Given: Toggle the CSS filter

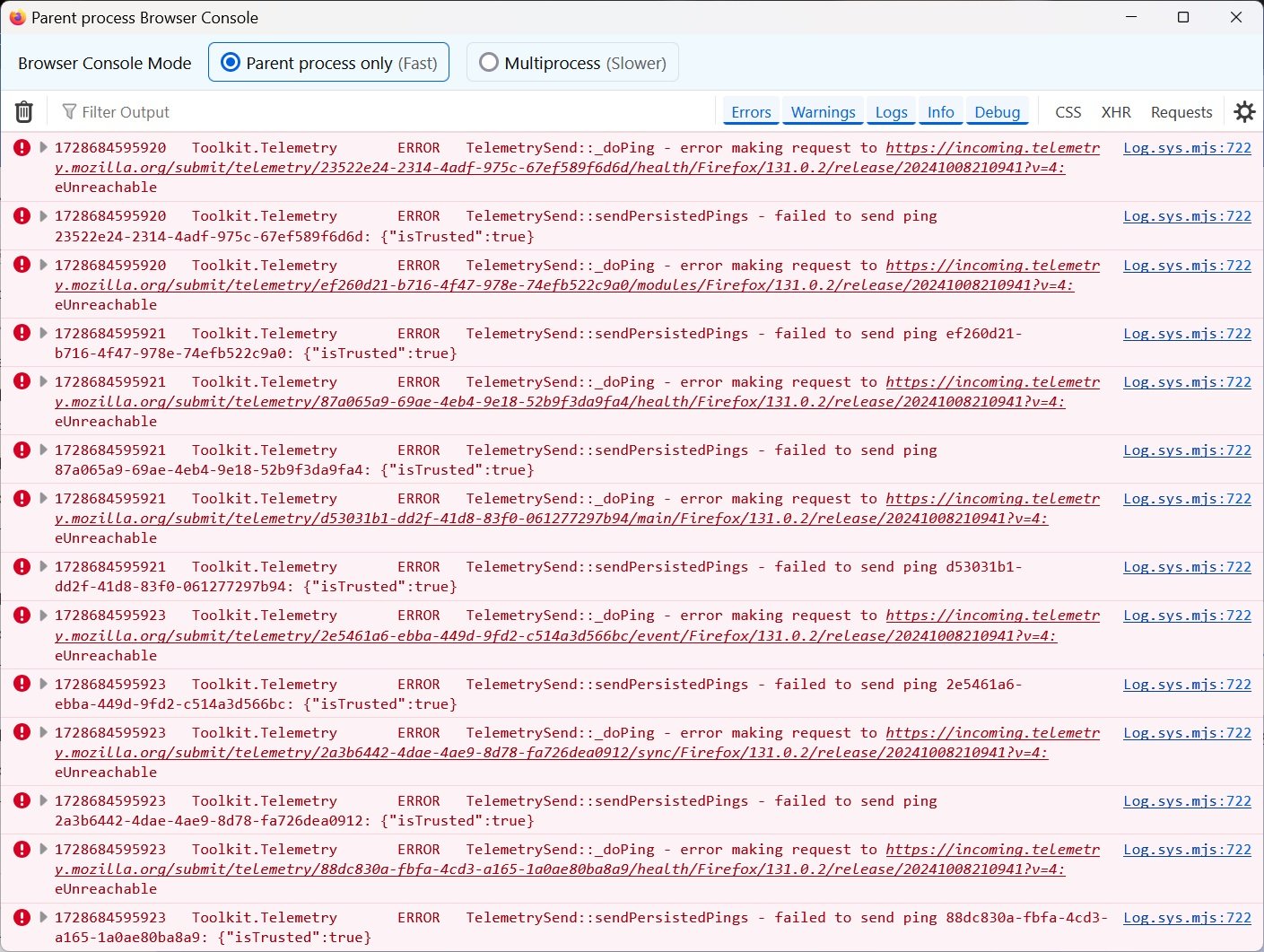Looking at the screenshot, I should pos(1068,112).
